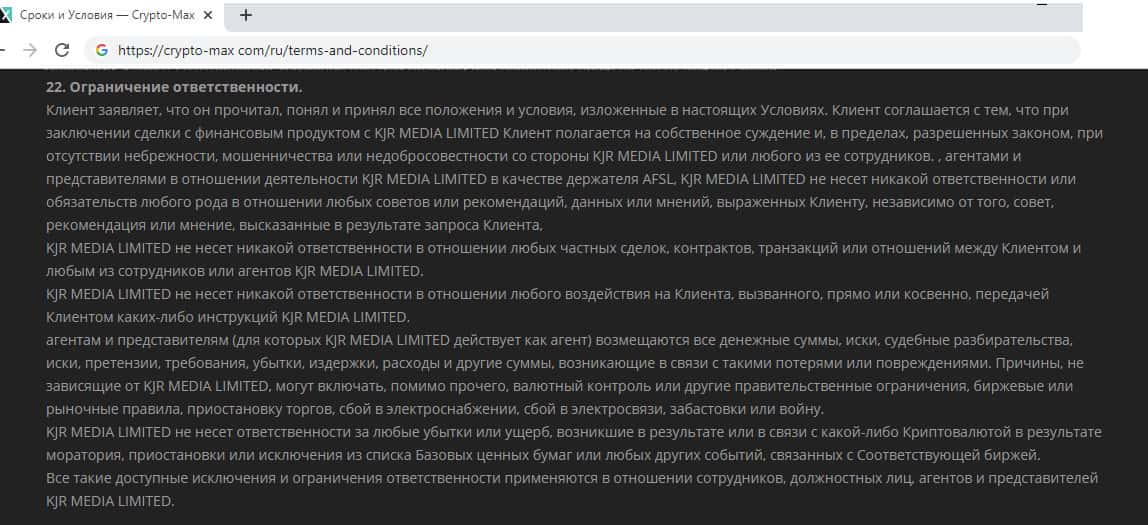Click the line starting "Все такие доступные исключения"
Screen dimensions: 1148x525
point(572,478)
